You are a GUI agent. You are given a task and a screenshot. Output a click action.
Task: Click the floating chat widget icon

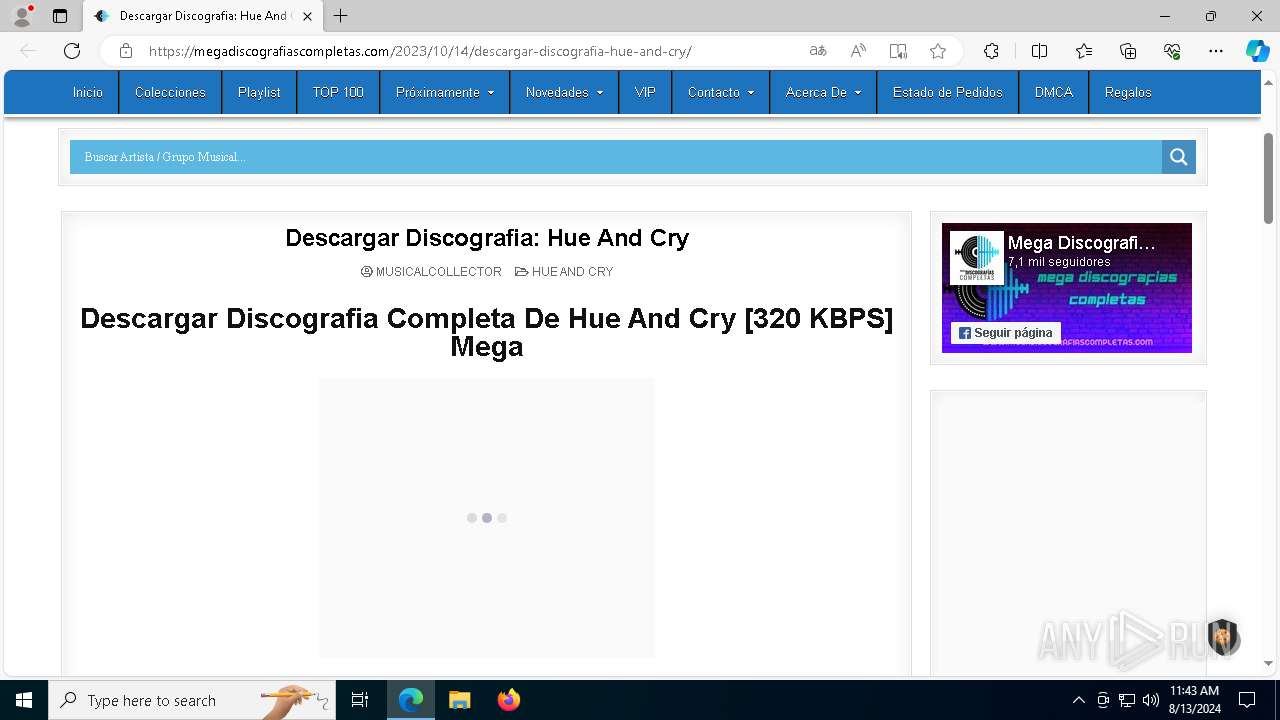tap(1222, 637)
